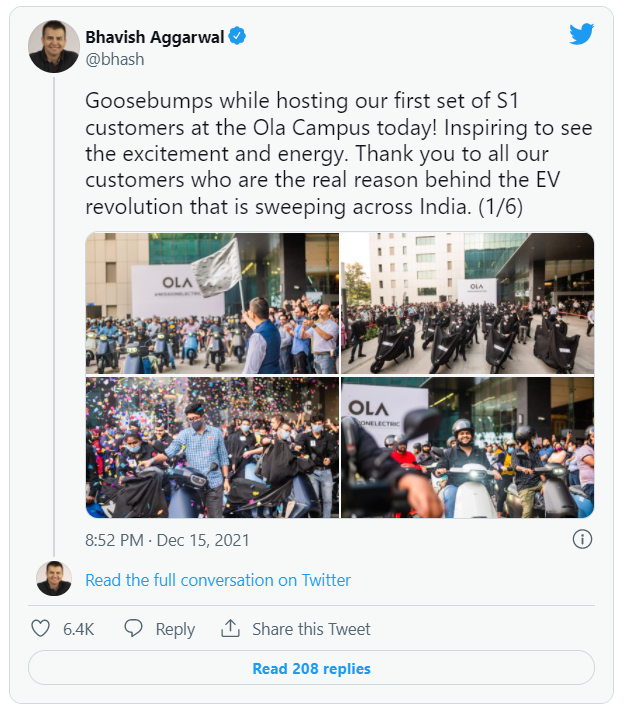Click the 6.4K likes count

(78, 629)
